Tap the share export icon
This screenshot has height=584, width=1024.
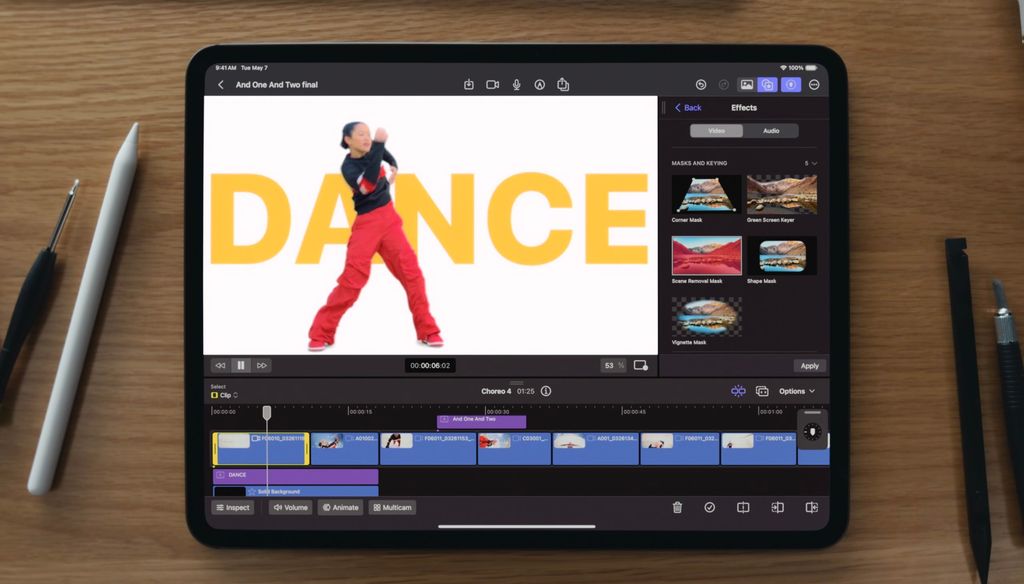[563, 85]
